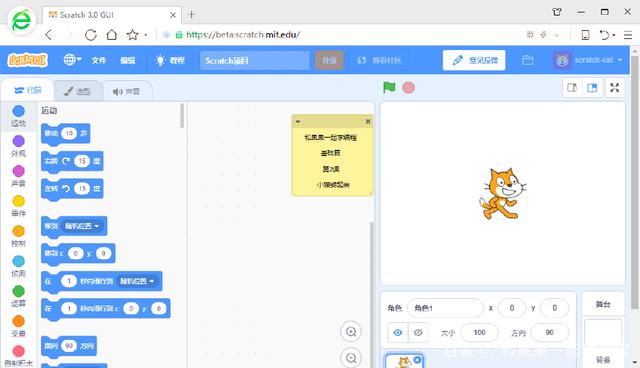Image resolution: width=640 pixels, height=368 pixels.
Task: Select the pink My Blocks category
Action: (18, 356)
